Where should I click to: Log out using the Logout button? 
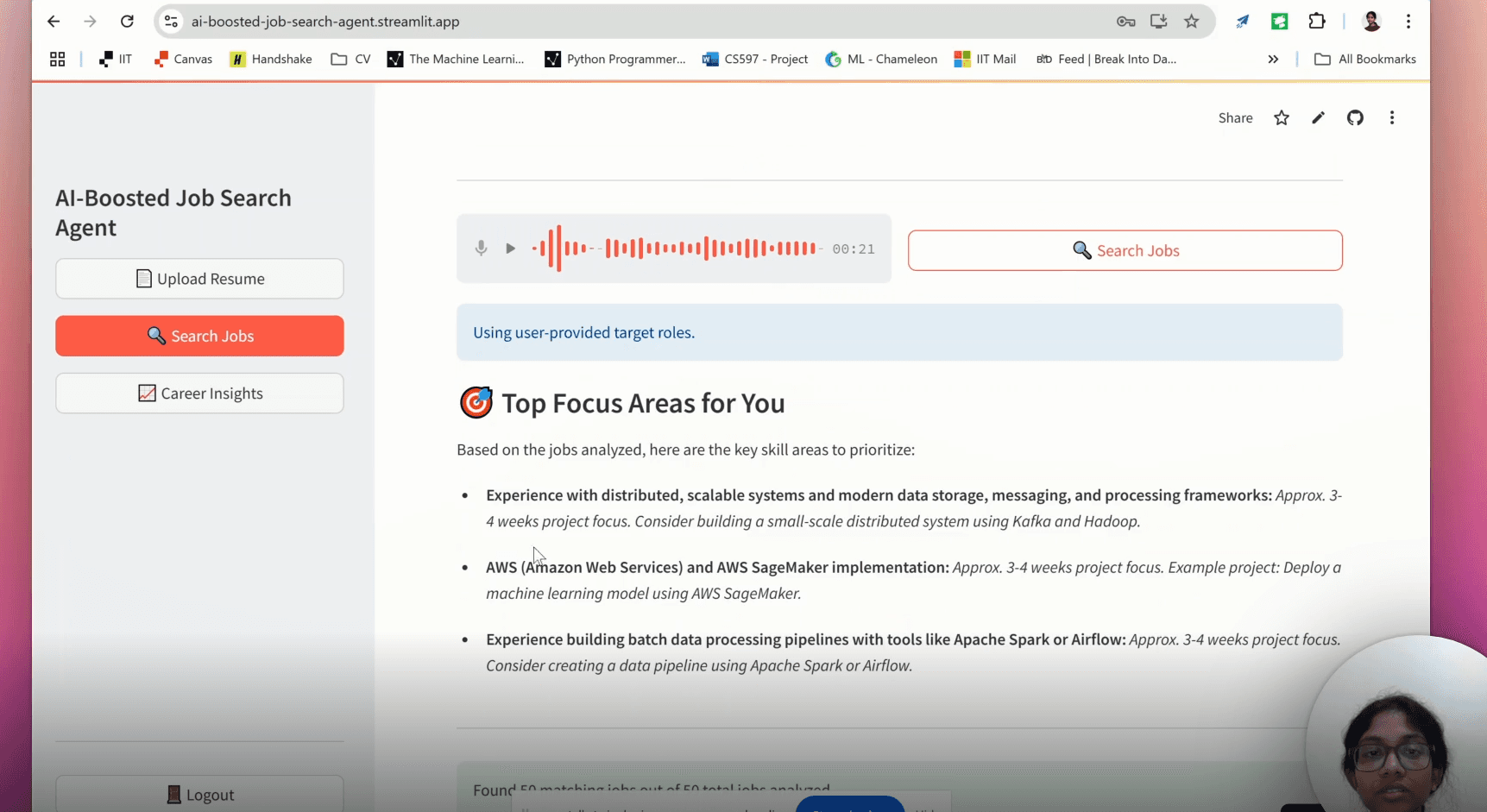pyautogui.click(x=199, y=795)
